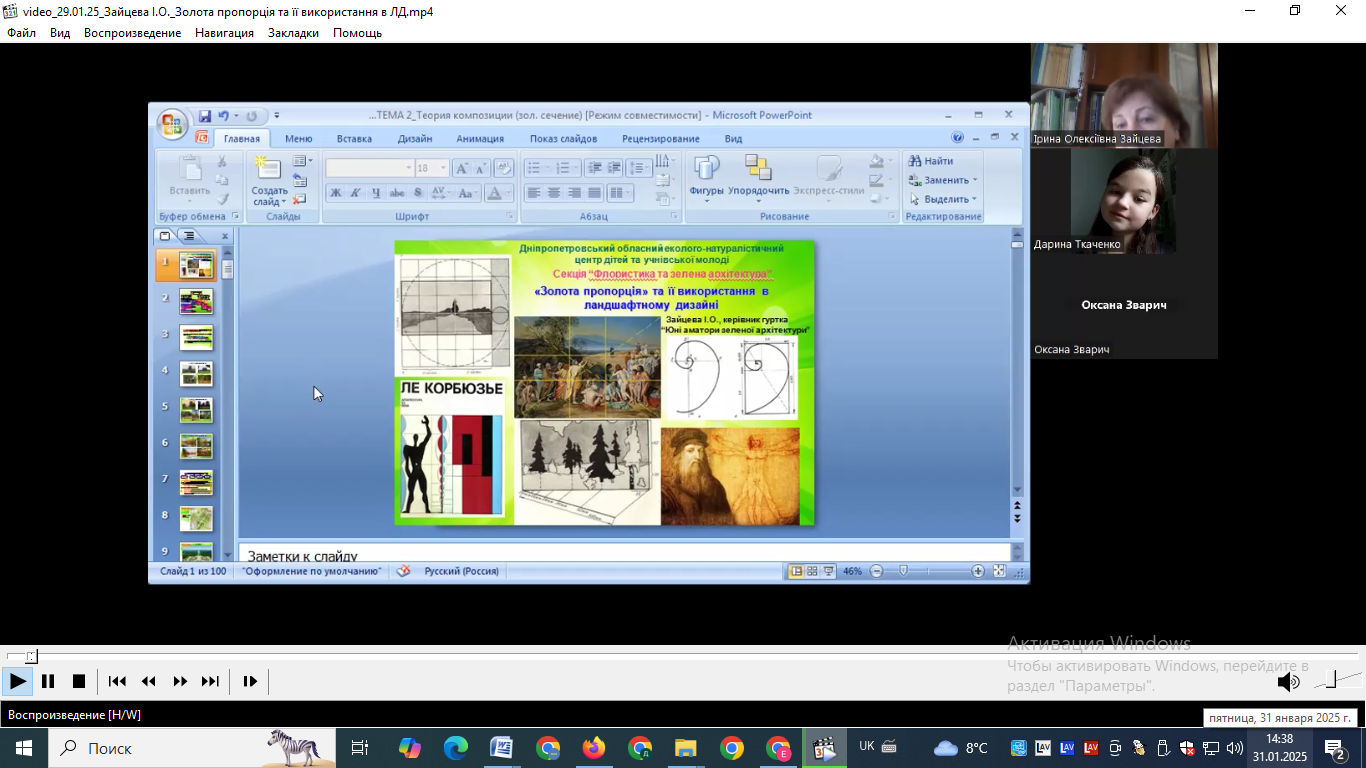
Task: Stop the video with the Stop button
Action: click(79, 681)
